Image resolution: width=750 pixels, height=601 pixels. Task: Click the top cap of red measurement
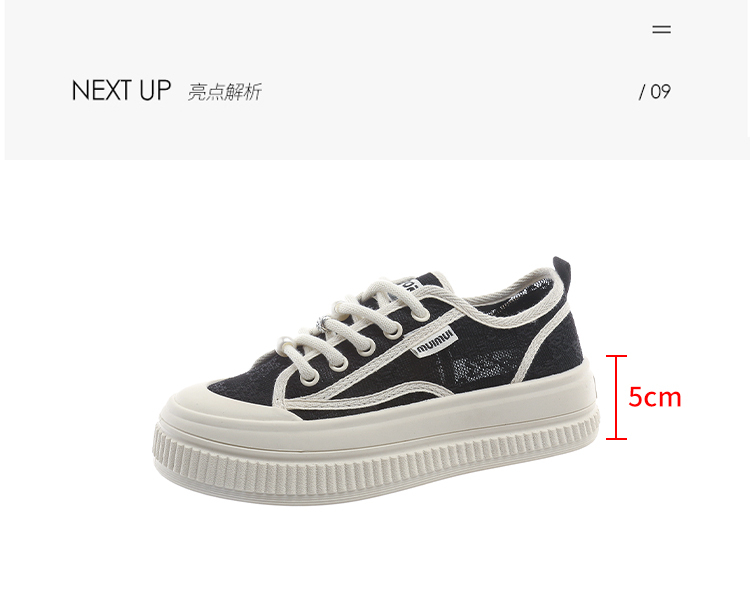(x=616, y=356)
